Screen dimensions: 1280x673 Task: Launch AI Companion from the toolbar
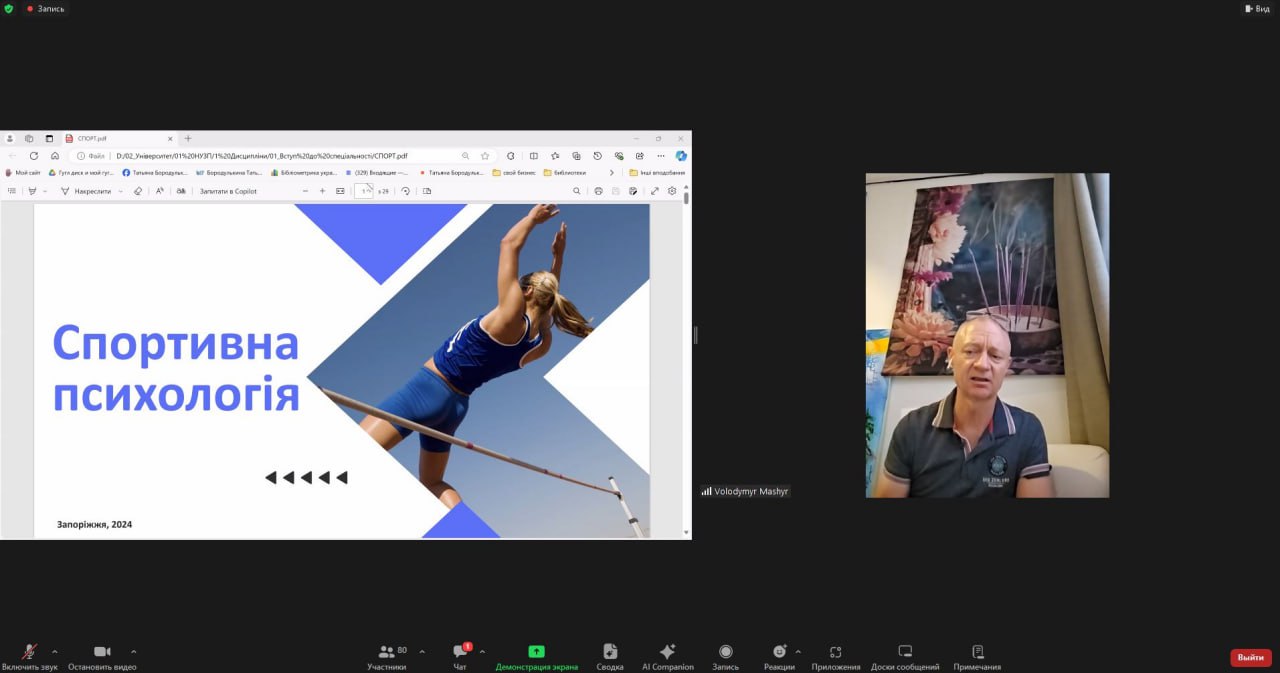coord(667,656)
